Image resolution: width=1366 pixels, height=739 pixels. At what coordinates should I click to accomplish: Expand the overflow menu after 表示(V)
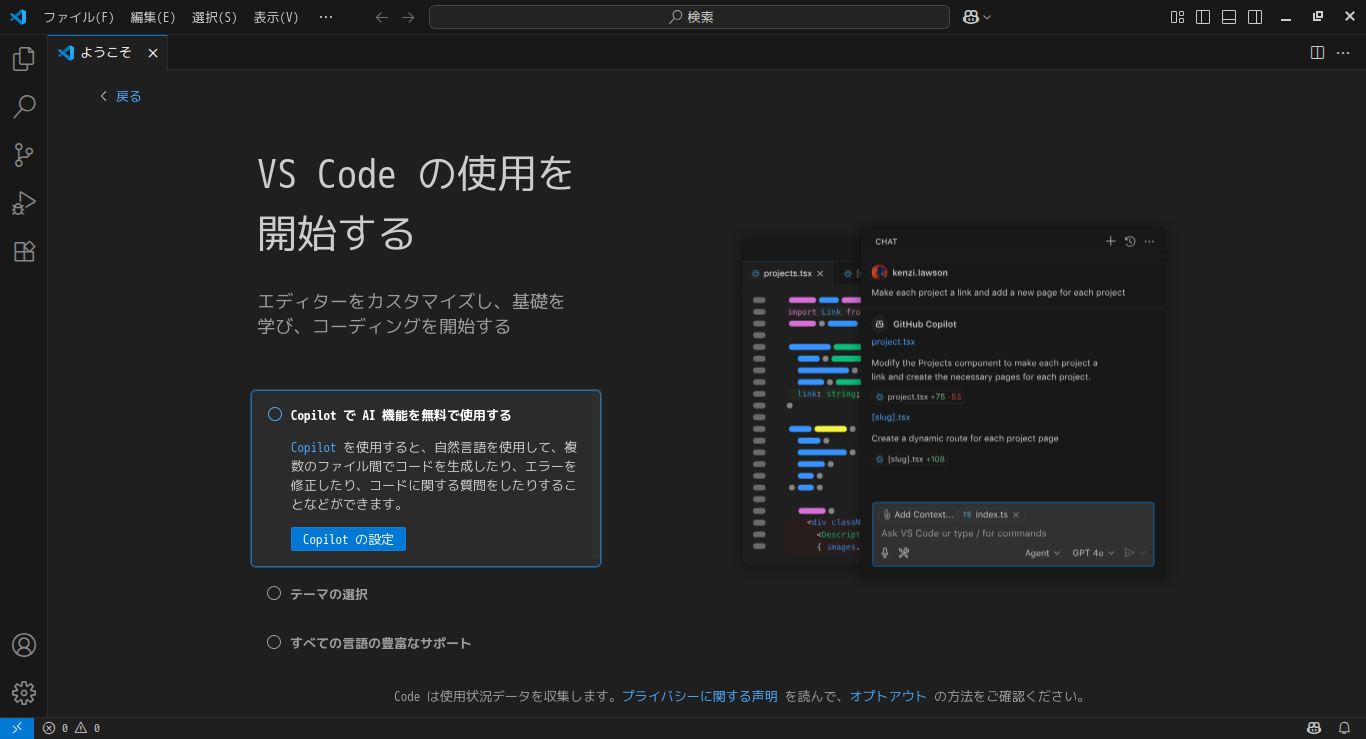326,17
